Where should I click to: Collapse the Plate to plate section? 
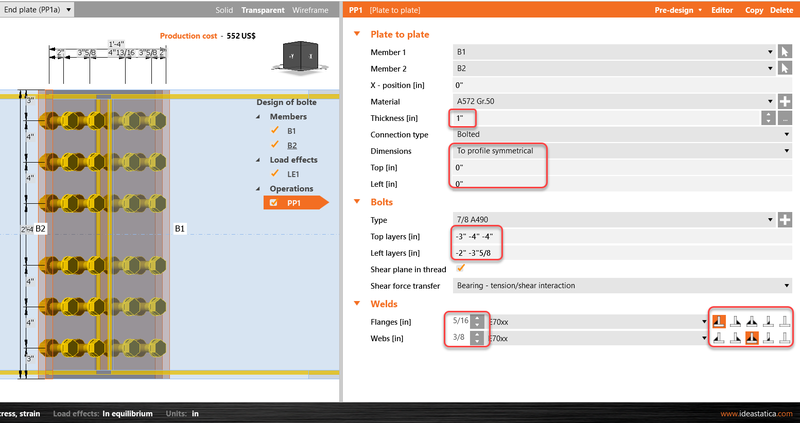click(358, 34)
